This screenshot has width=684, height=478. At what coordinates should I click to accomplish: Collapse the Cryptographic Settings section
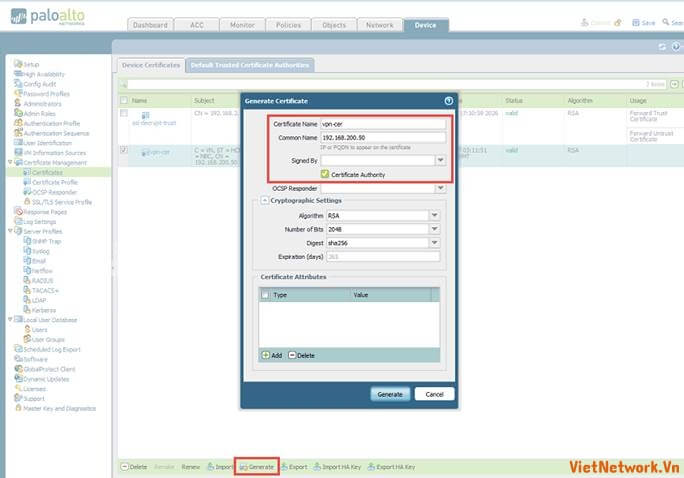tap(265, 200)
